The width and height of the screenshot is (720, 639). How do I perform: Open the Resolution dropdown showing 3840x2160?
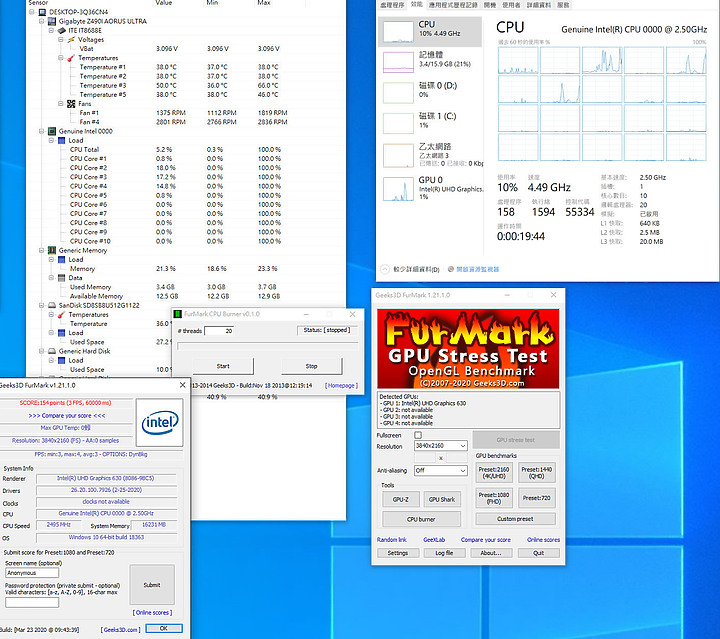point(441,446)
